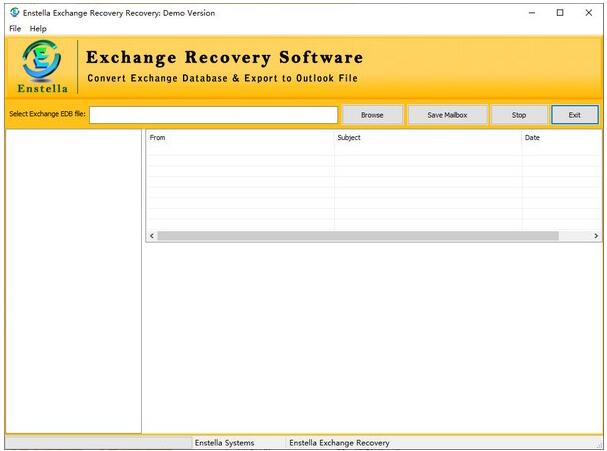The image size is (607, 451).
Task: Focus the Select Exchange EDB file field
Action: point(213,115)
